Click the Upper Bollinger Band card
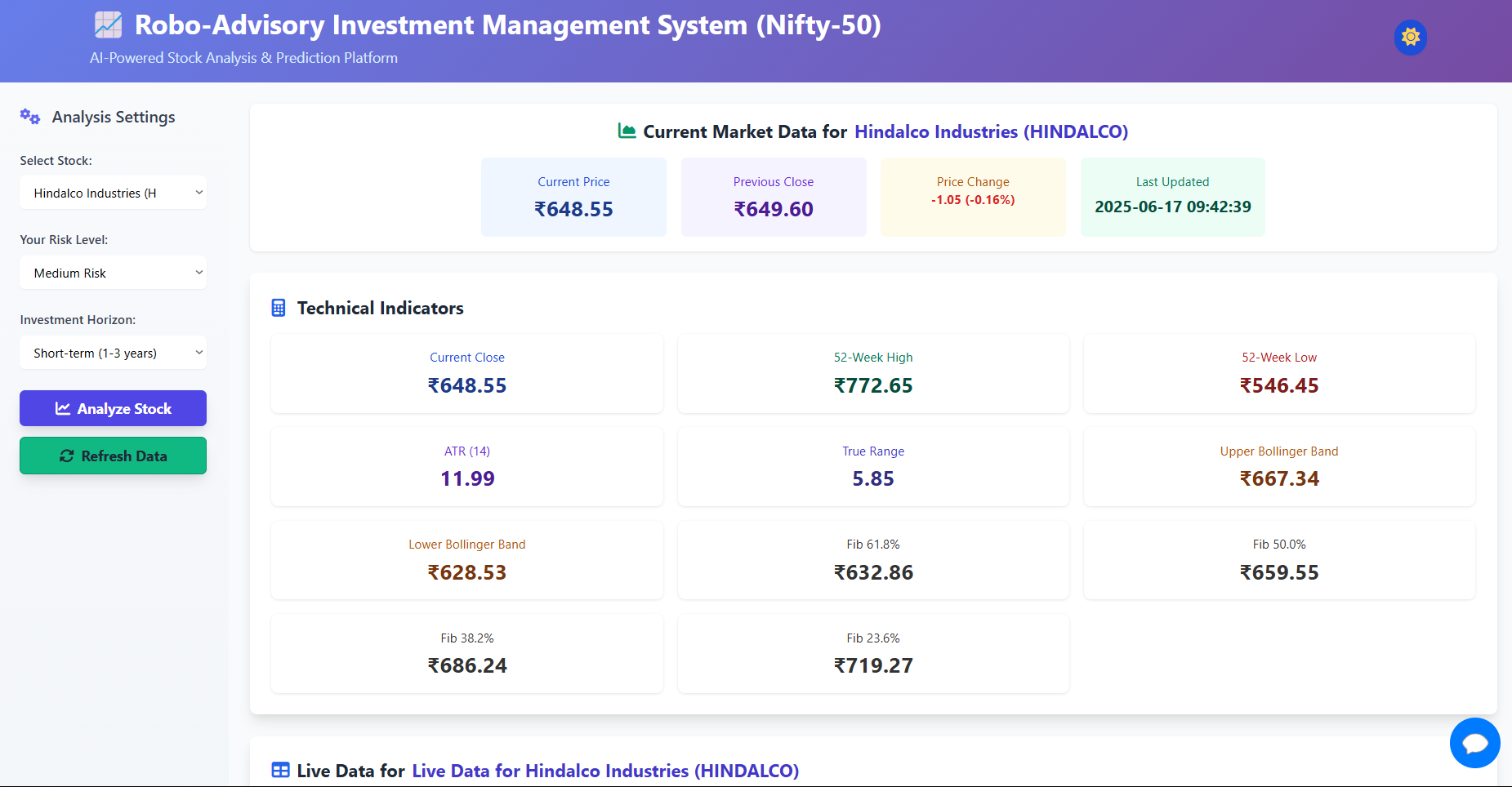Image resolution: width=1512 pixels, height=787 pixels. click(1278, 466)
